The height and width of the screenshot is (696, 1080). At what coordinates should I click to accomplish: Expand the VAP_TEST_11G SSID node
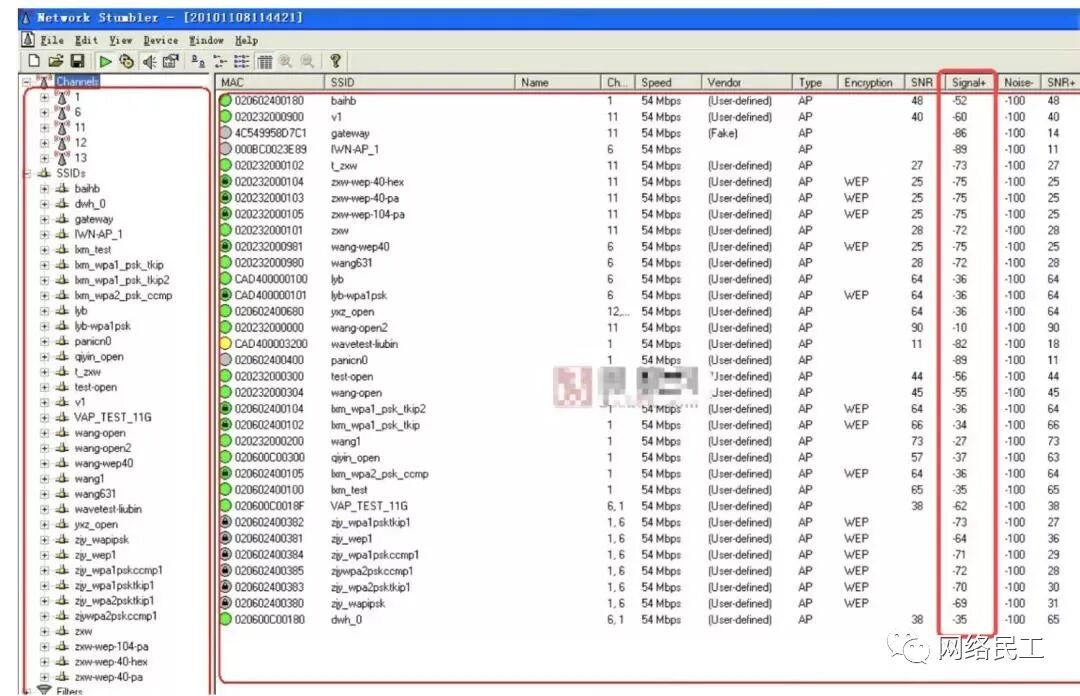(44, 418)
